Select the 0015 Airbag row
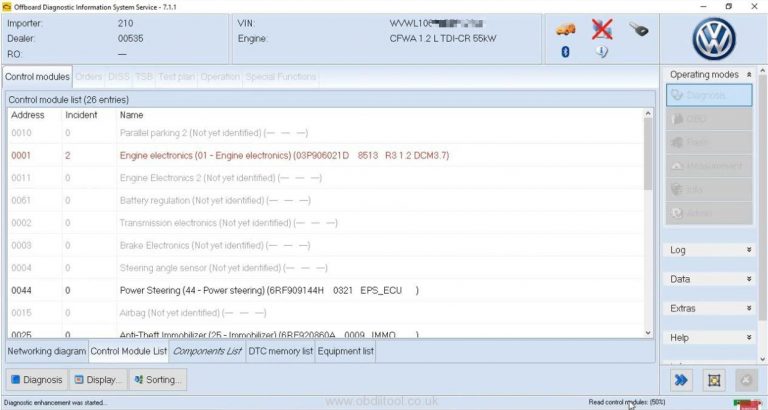 click(325, 313)
